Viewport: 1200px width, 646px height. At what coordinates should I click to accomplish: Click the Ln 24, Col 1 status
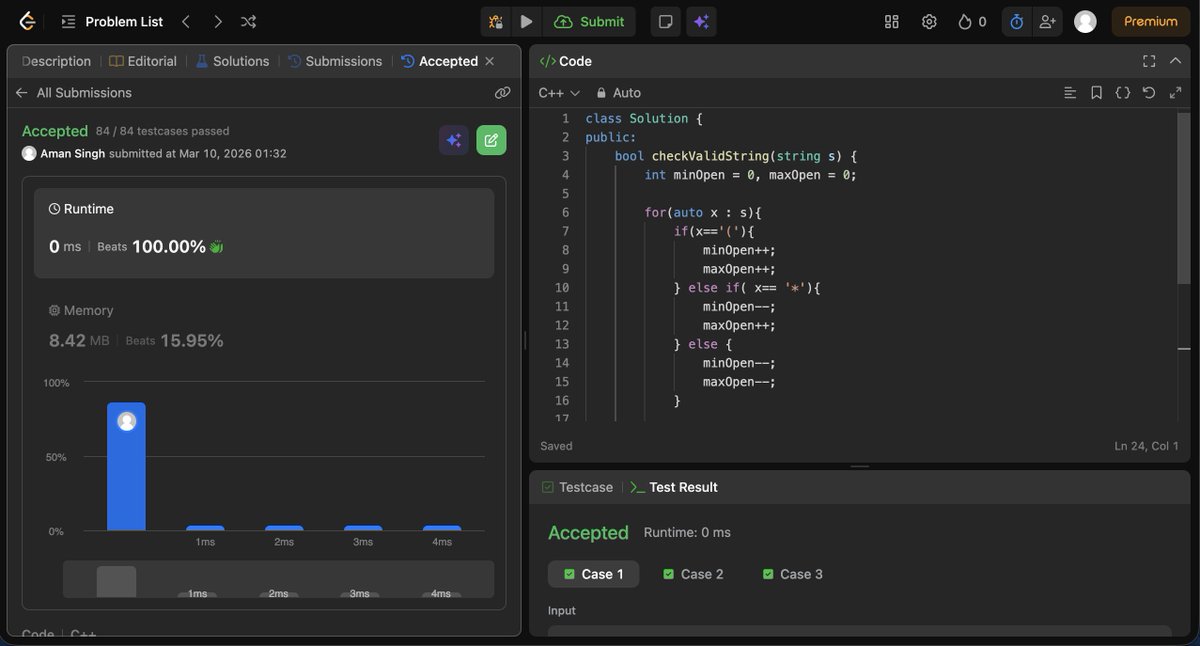(x=1146, y=446)
